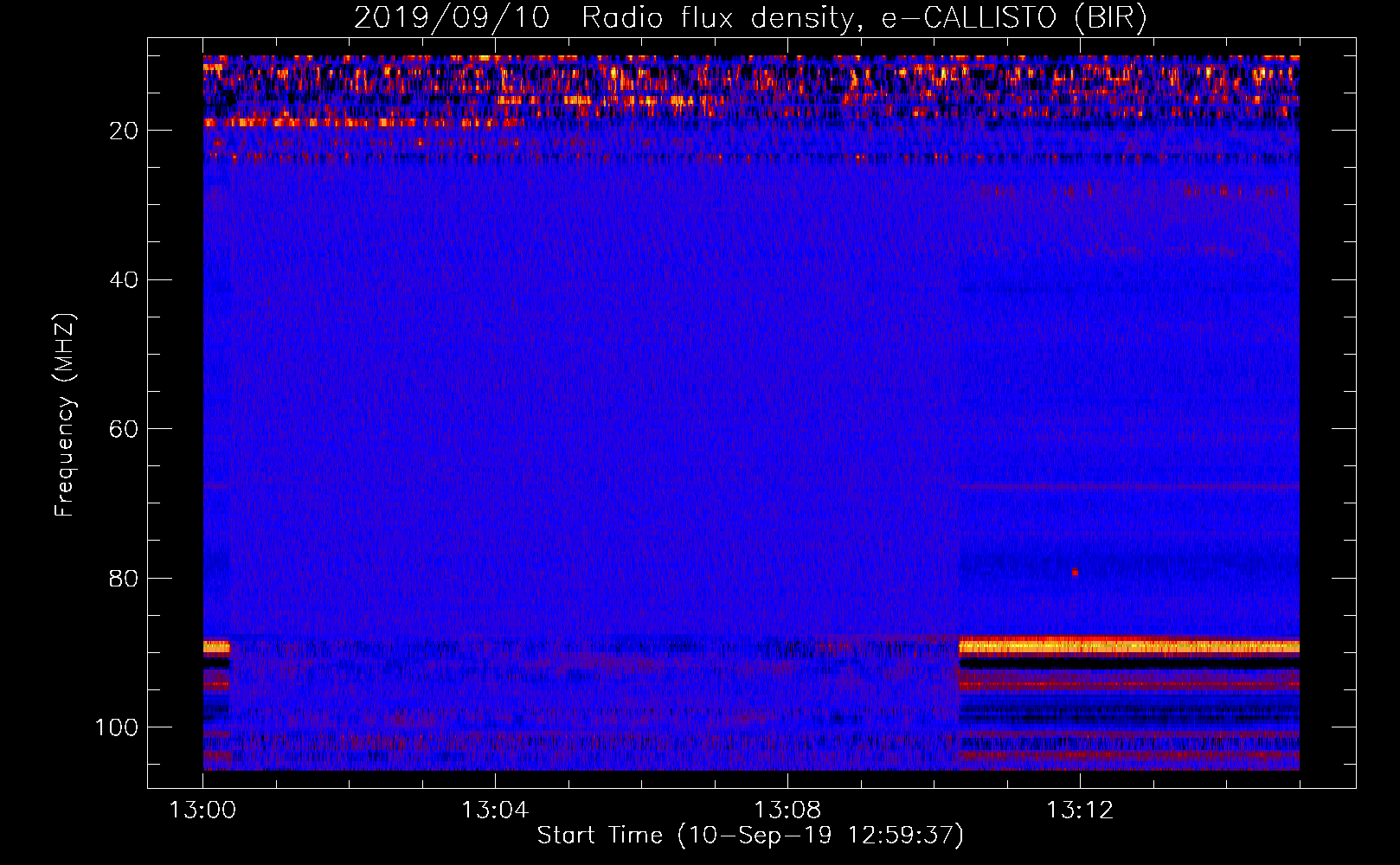Click the 'Start Time (10-Sep-19 12:59:37)' label
The image size is (1400, 865).
(x=750, y=836)
